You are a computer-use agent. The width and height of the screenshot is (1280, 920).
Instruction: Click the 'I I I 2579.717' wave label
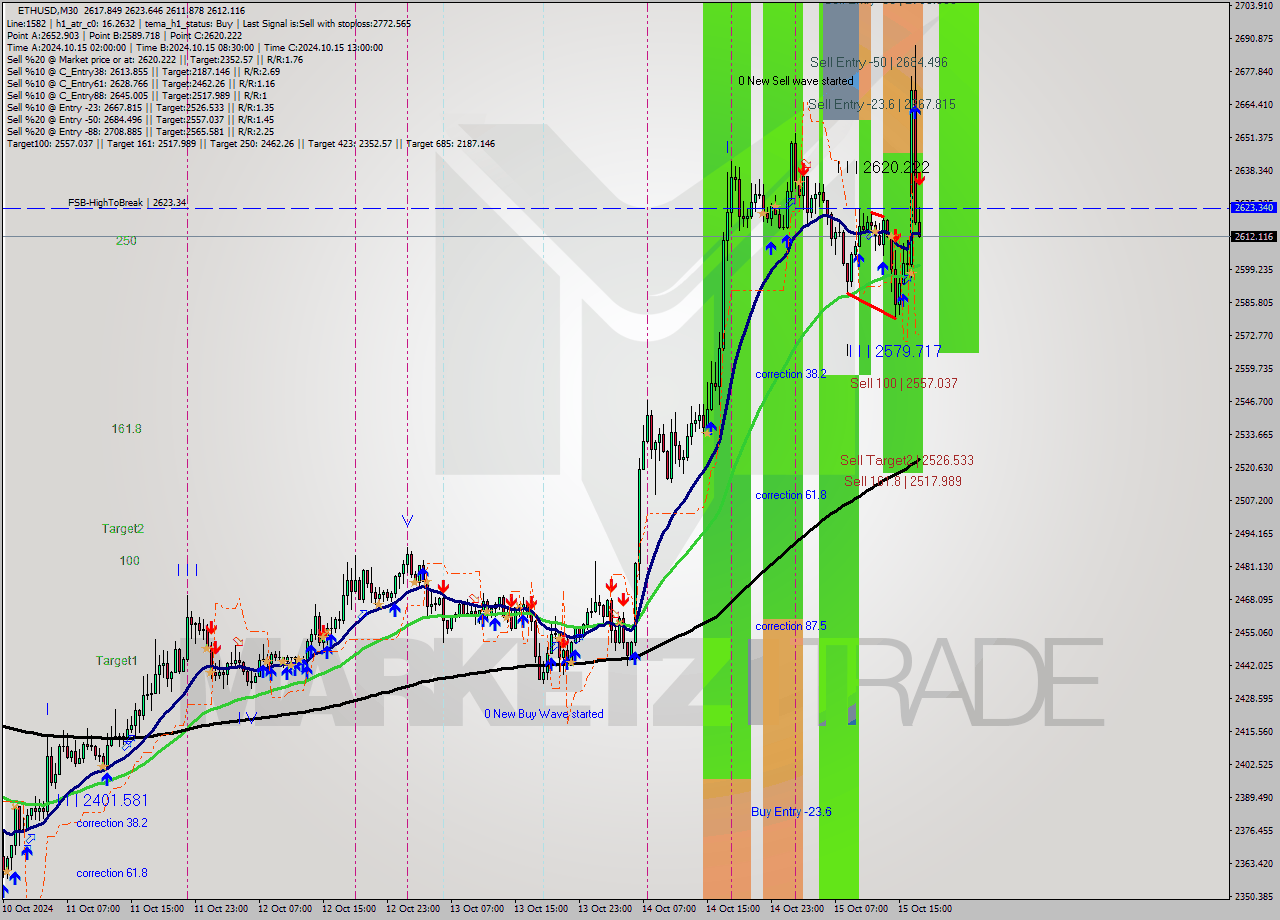pos(893,351)
